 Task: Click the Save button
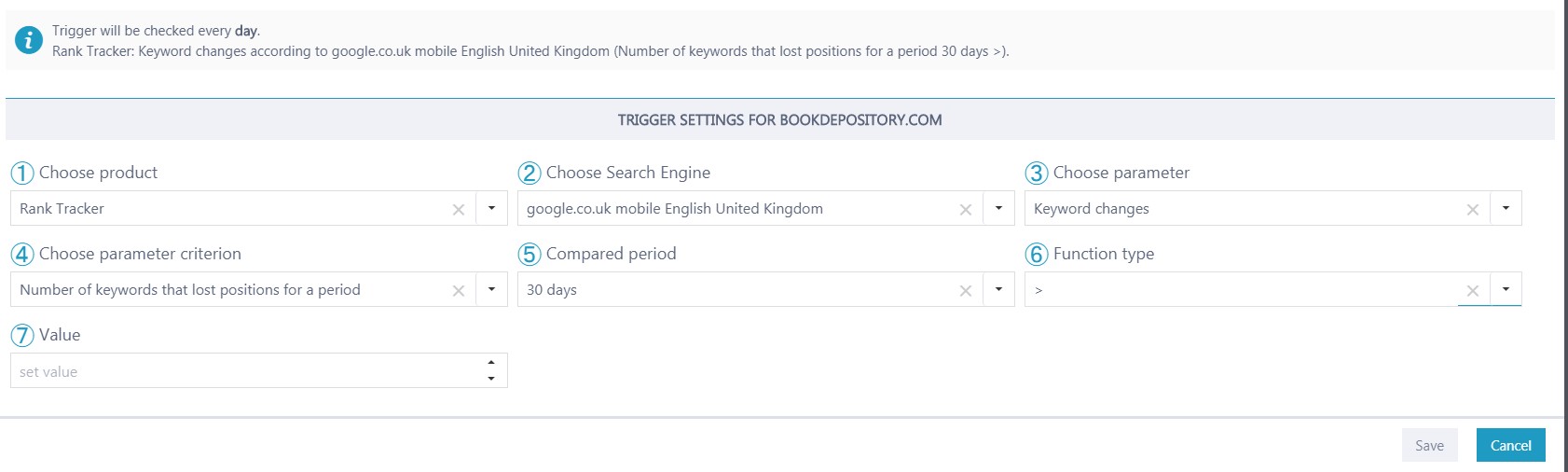[1429, 445]
